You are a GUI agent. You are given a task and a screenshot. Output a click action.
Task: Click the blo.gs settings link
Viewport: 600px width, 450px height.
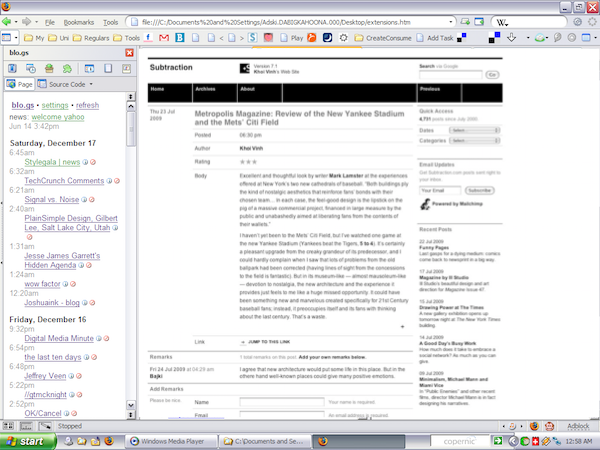click(x=55, y=105)
